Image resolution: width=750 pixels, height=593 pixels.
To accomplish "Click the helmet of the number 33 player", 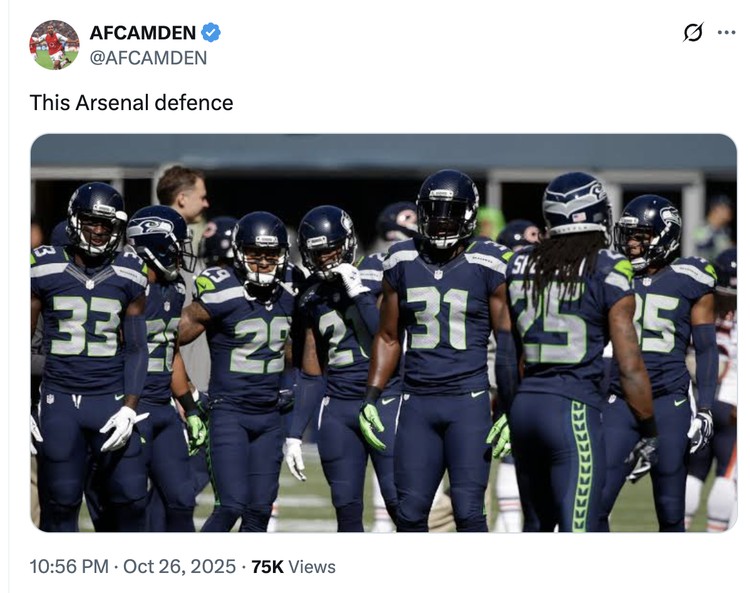I will pos(96,218).
